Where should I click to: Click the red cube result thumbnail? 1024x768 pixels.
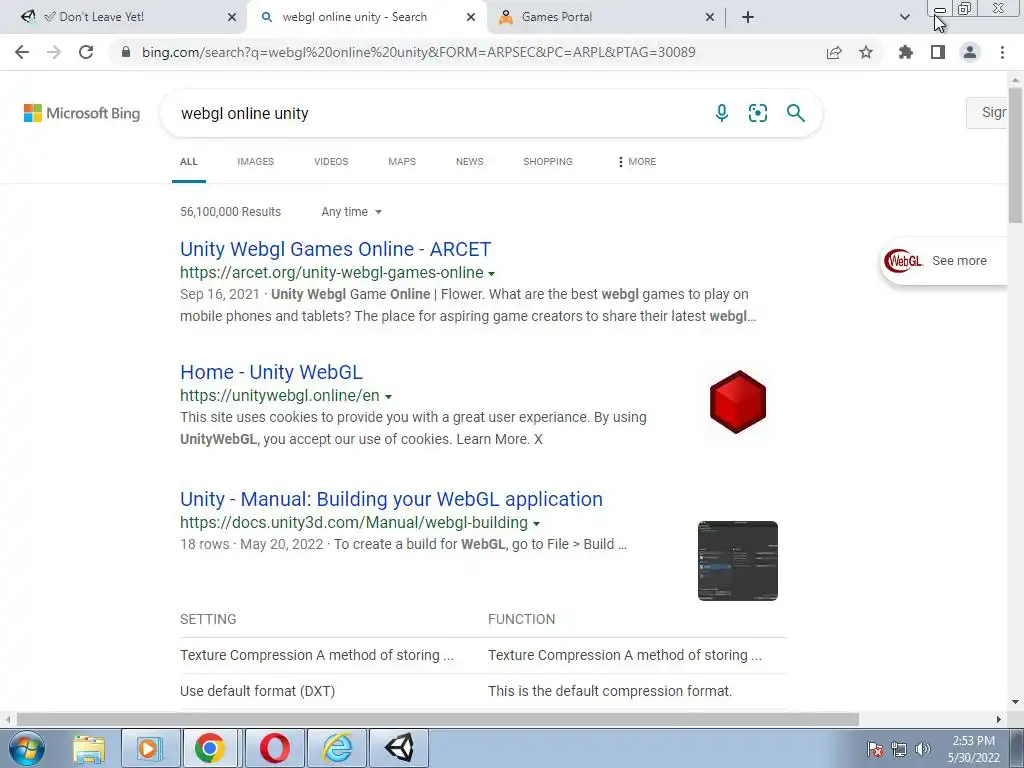[x=737, y=402]
